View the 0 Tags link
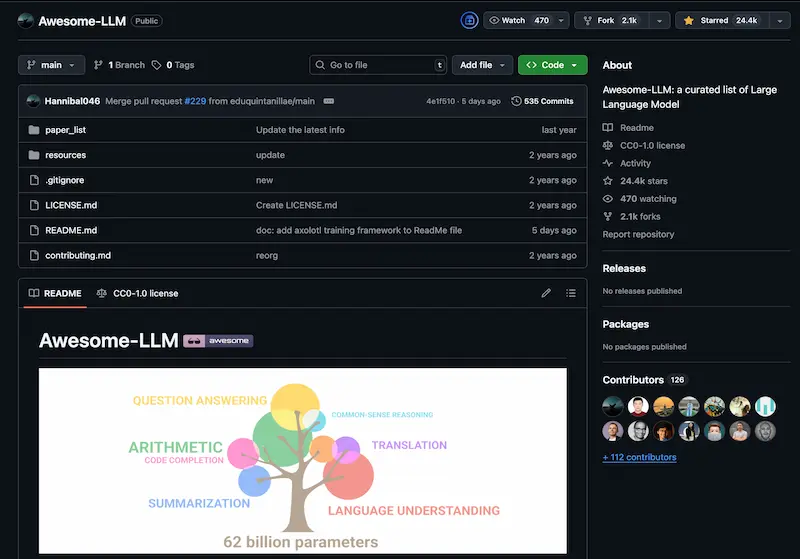 (173, 65)
